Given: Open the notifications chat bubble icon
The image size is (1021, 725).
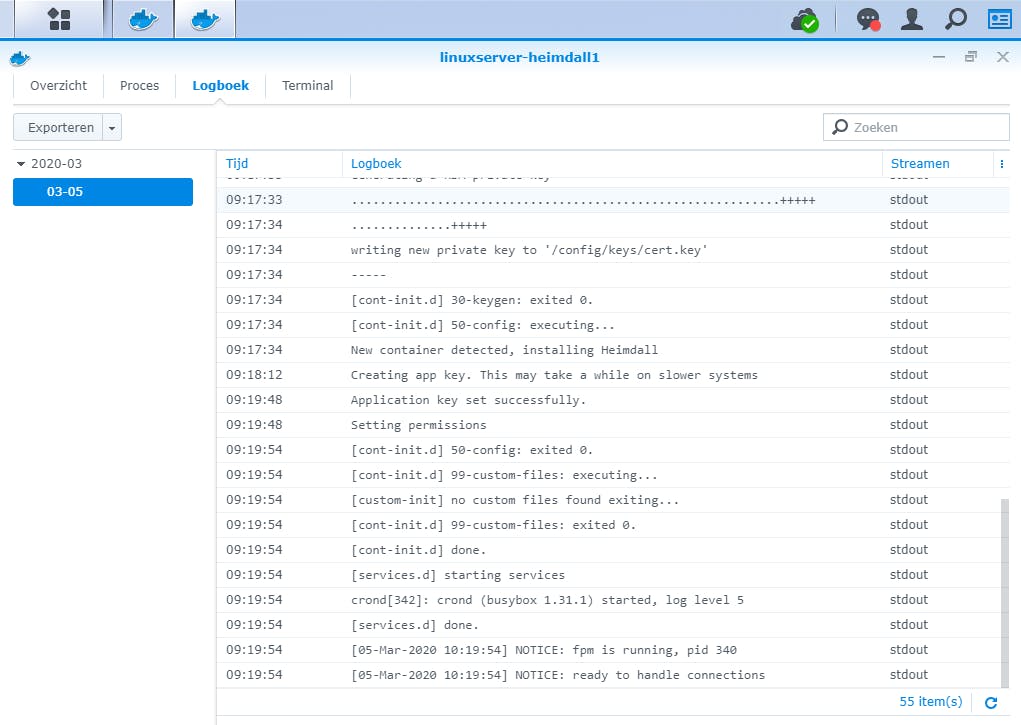Looking at the screenshot, I should [x=868, y=20].
